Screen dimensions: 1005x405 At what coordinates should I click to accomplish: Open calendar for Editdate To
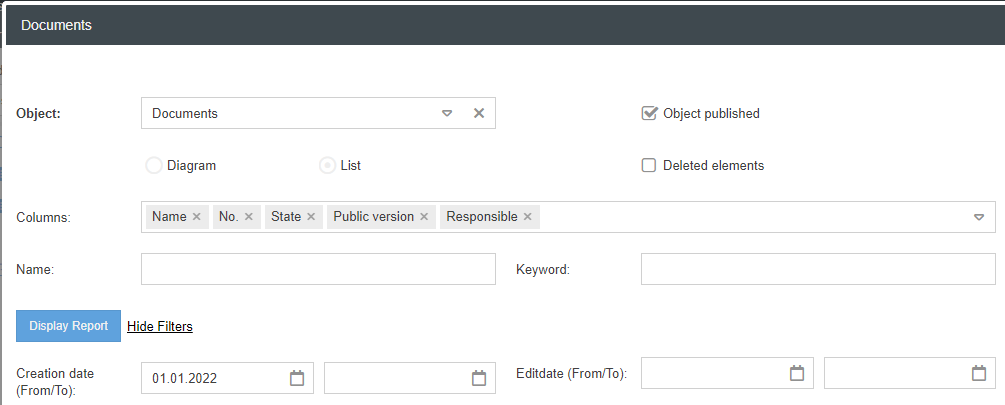[979, 373]
